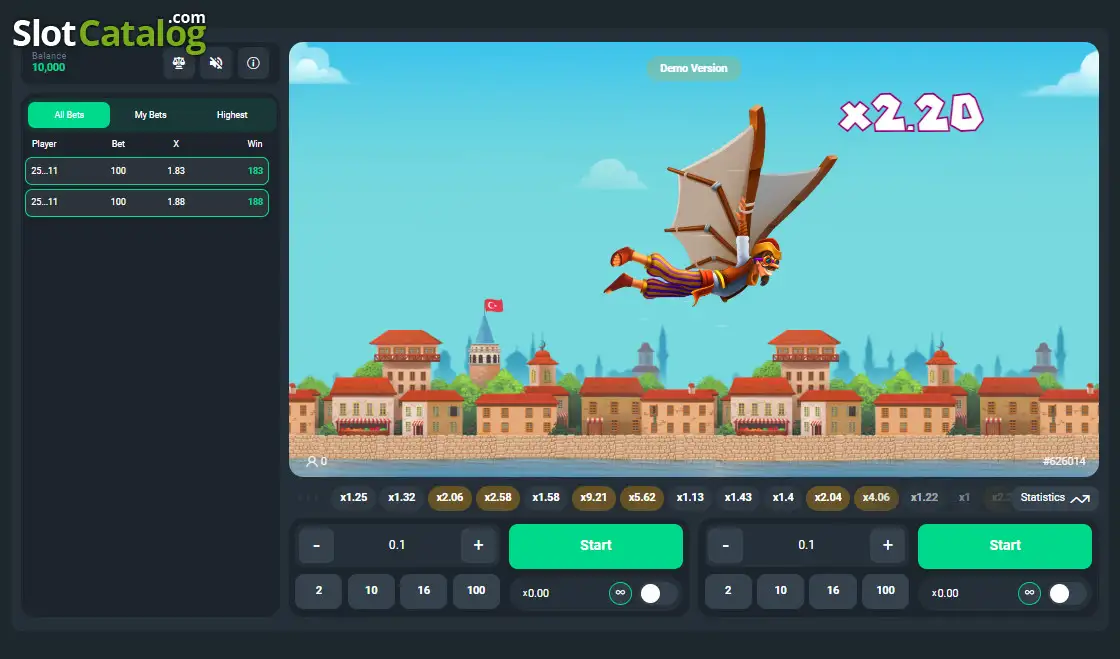1120x659 pixels.
Task: Click the left bet amount field
Action: click(x=397, y=545)
